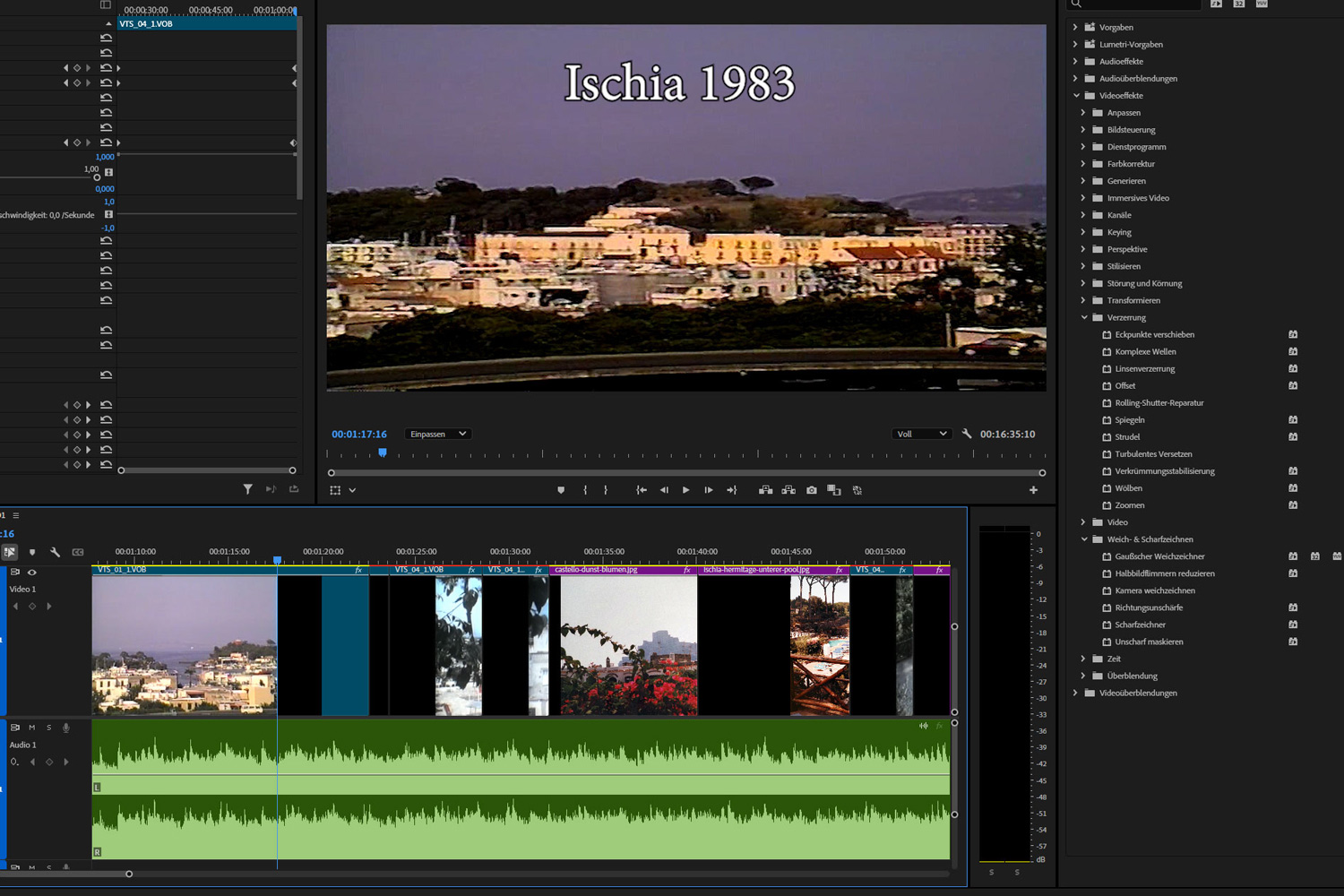Click the CC captions icon in the timeline
The width and height of the screenshot is (1344, 896).
pyautogui.click(x=77, y=551)
